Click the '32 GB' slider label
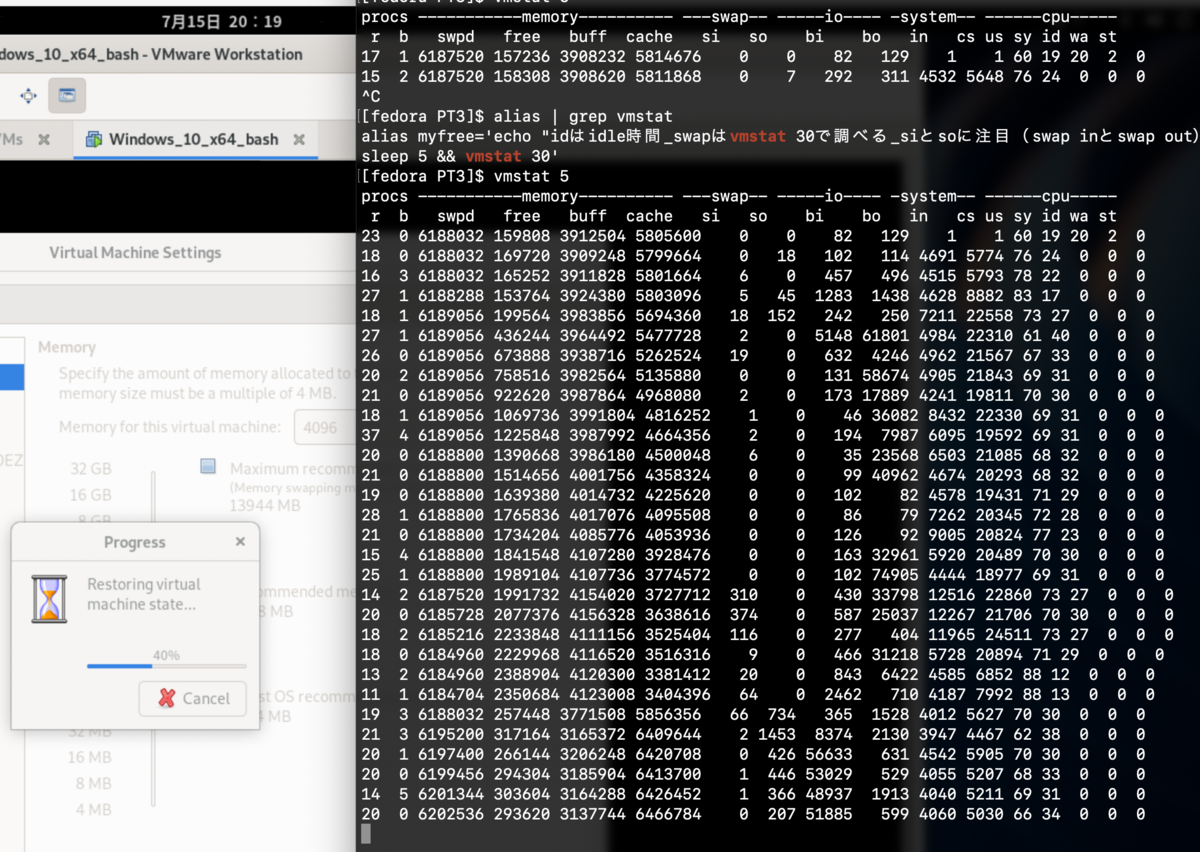The image size is (1200, 852). point(91,469)
